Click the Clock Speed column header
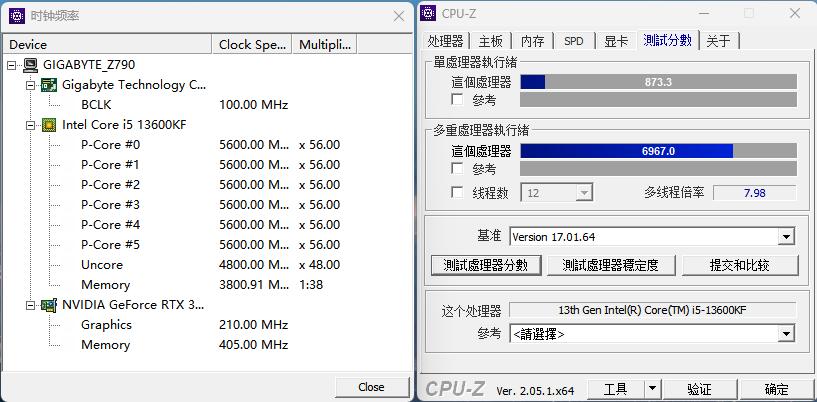This screenshot has width=817, height=402. (x=252, y=44)
